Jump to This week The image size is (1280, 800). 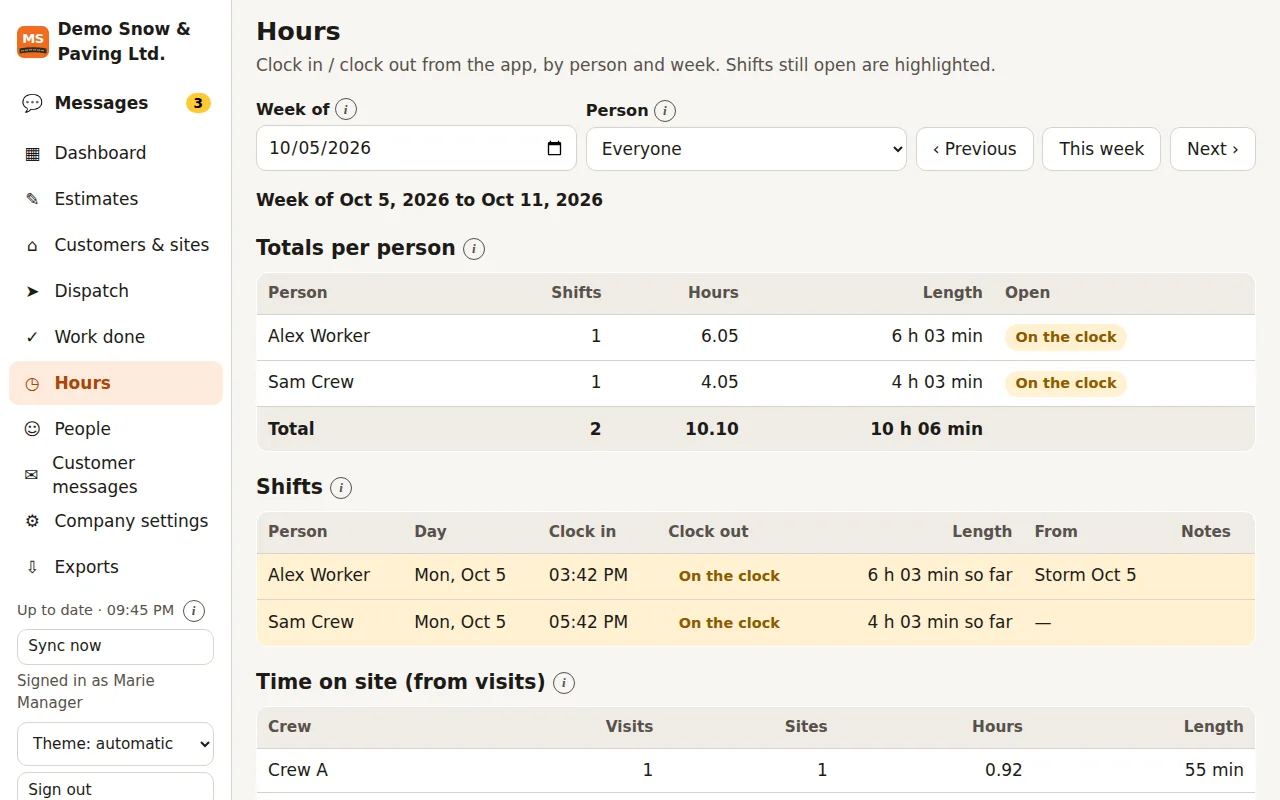(x=1101, y=149)
